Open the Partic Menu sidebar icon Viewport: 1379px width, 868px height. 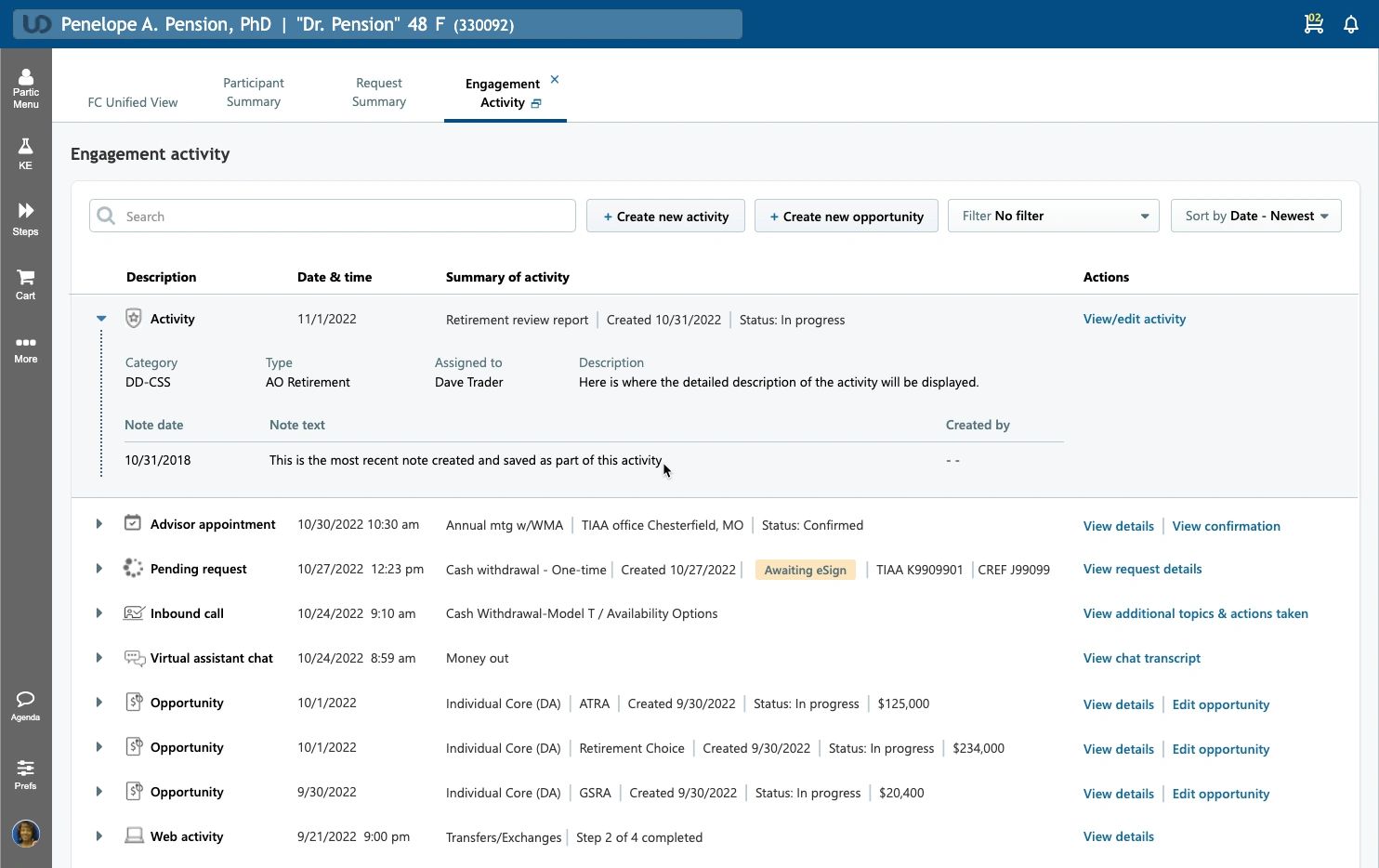(x=26, y=88)
